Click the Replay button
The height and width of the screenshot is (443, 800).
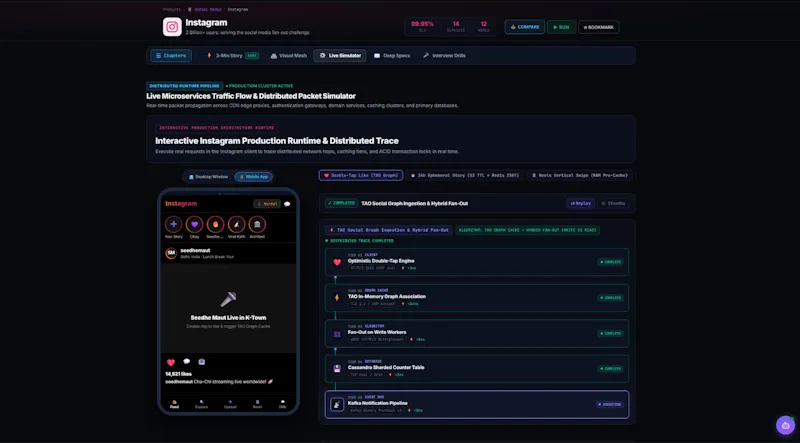pos(581,203)
